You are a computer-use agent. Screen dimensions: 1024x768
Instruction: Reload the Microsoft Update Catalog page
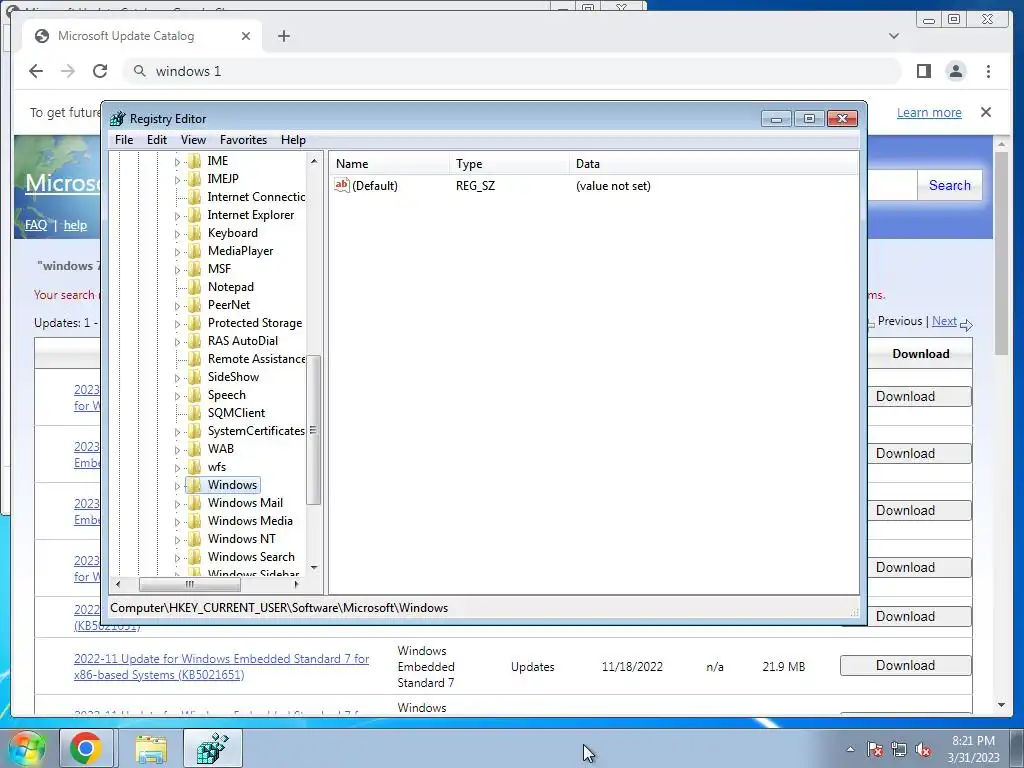pos(100,71)
